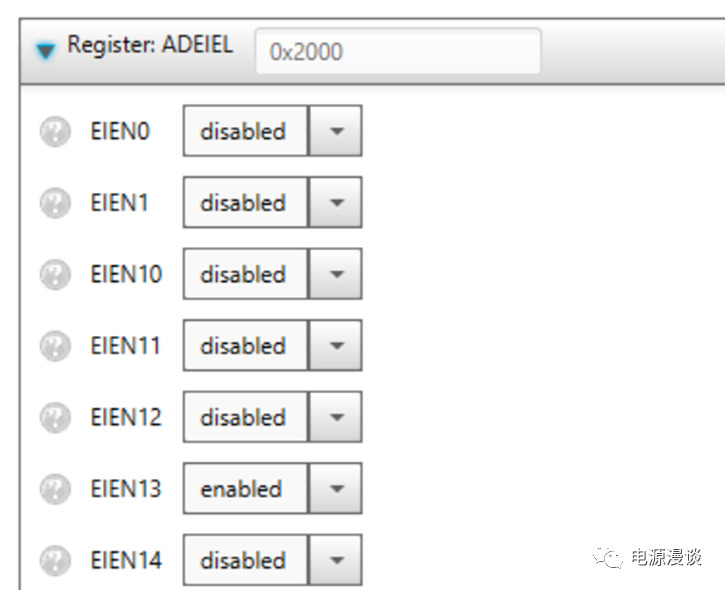The width and height of the screenshot is (725, 590).
Task: Click the help icon beside EIEN13
Action: pyautogui.click(x=55, y=489)
